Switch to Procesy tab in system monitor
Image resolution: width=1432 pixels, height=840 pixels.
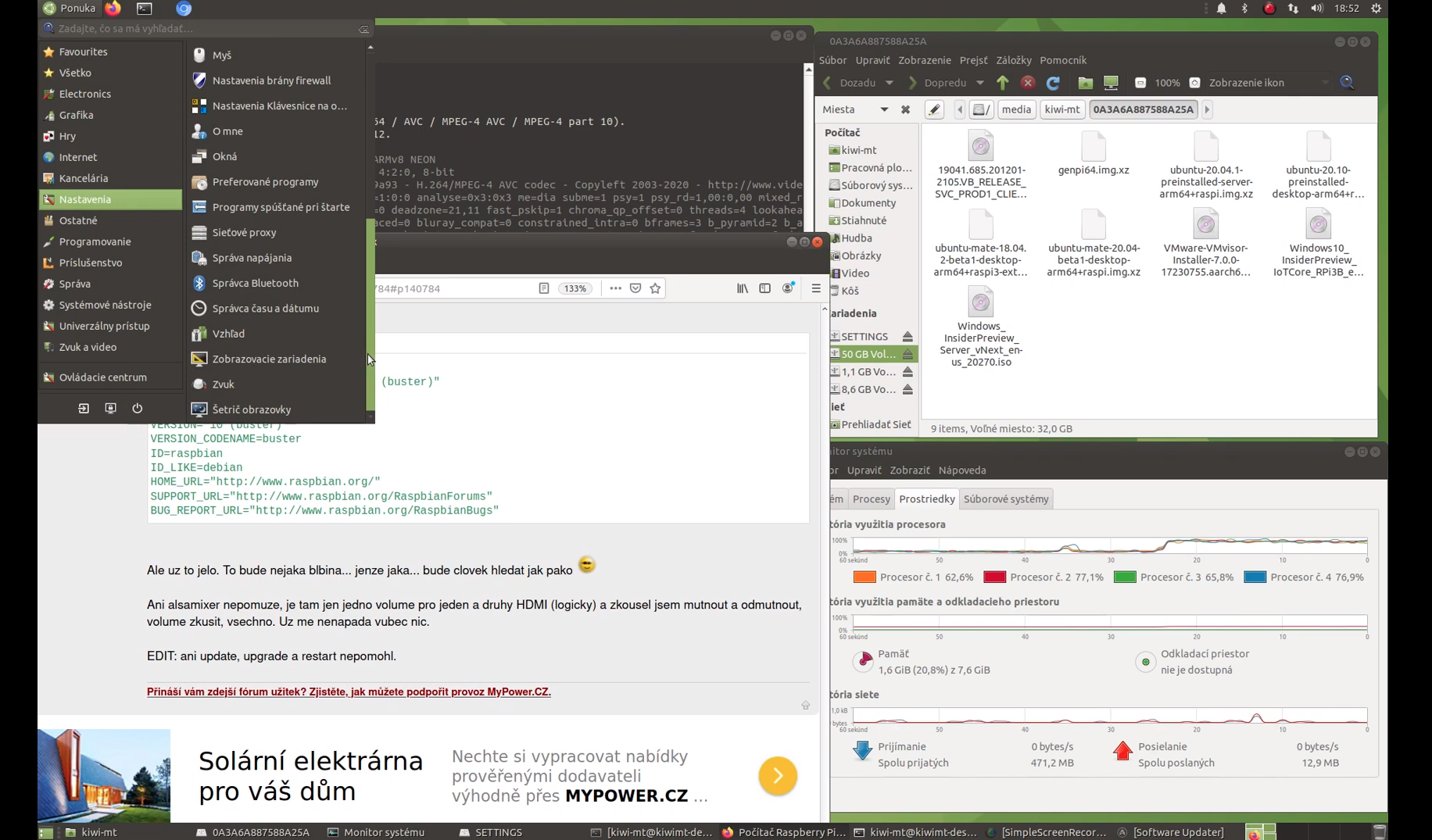point(872,499)
